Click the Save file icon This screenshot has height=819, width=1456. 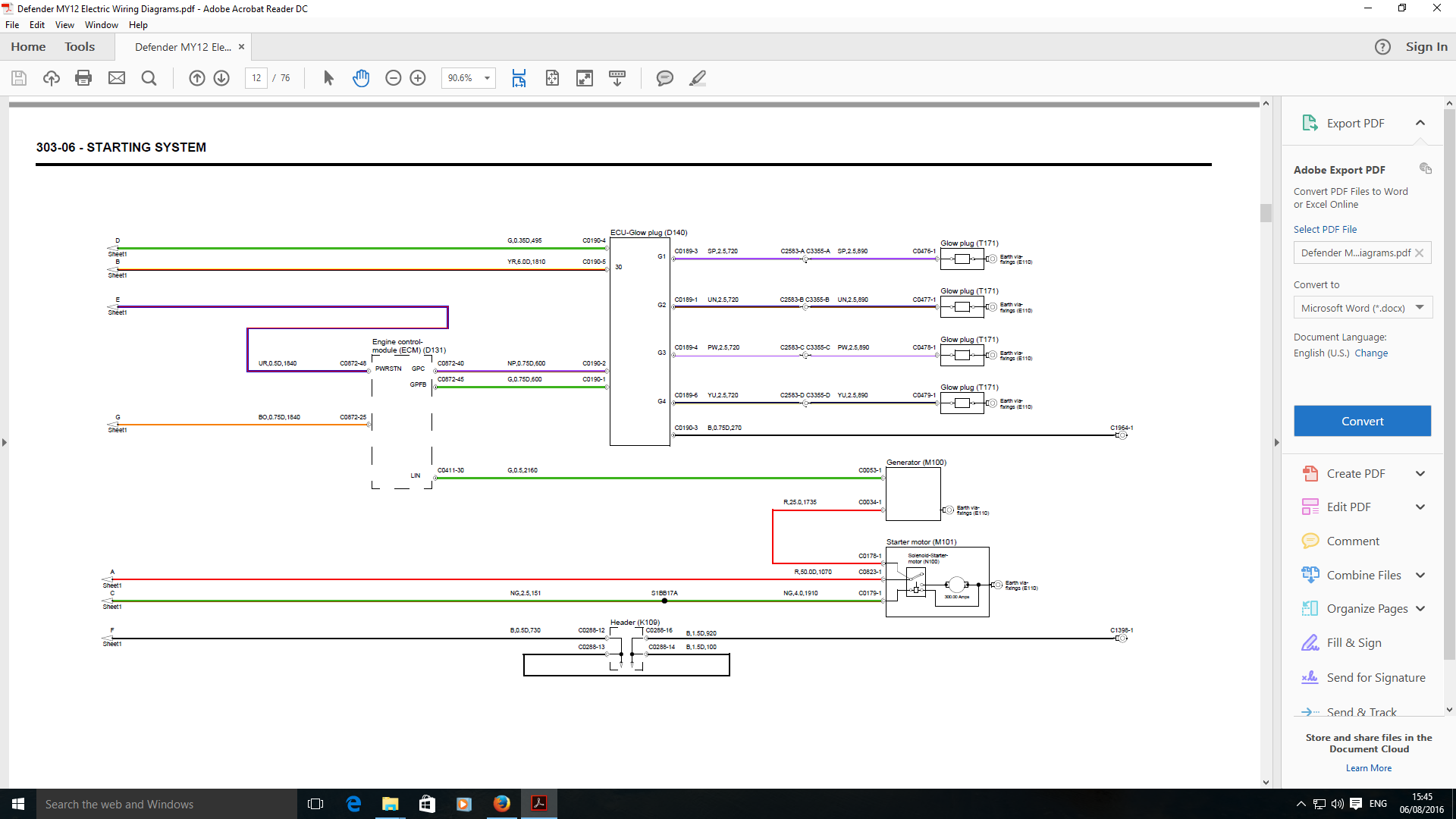pos(19,78)
